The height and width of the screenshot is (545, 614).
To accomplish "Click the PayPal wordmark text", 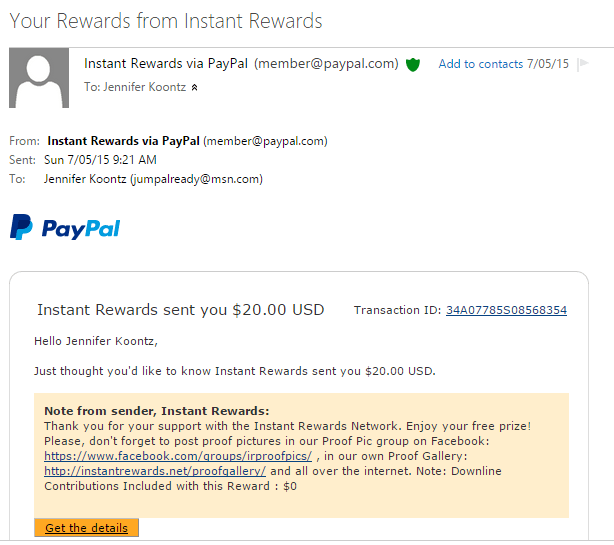I will coord(81,229).
